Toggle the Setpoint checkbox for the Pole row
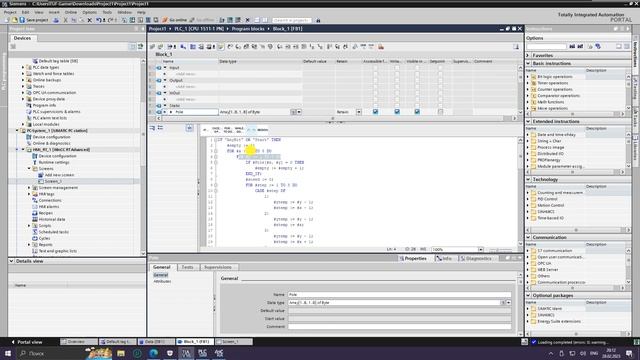This screenshot has height=360, width=640. point(440,112)
